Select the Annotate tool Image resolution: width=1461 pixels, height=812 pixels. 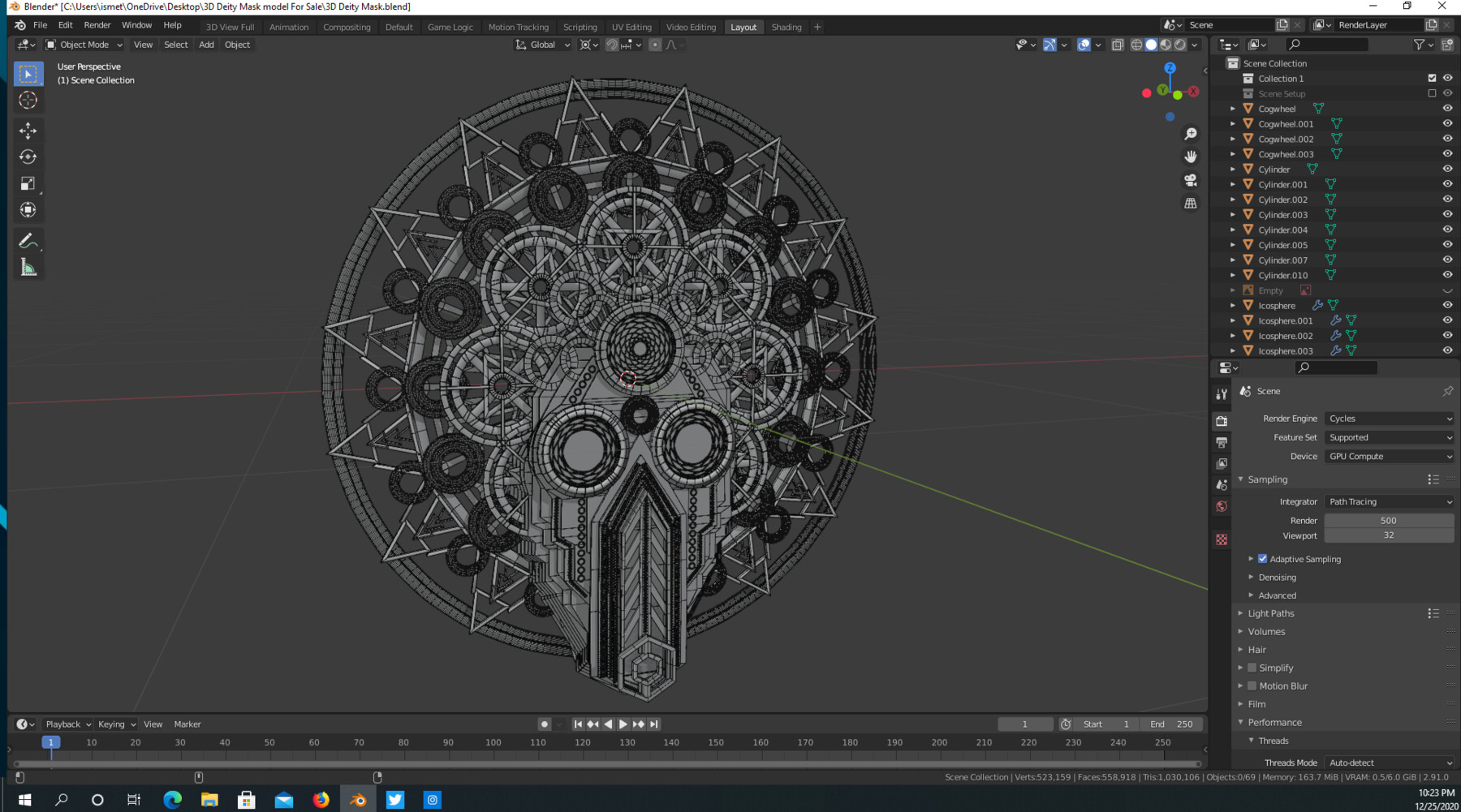pos(28,239)
